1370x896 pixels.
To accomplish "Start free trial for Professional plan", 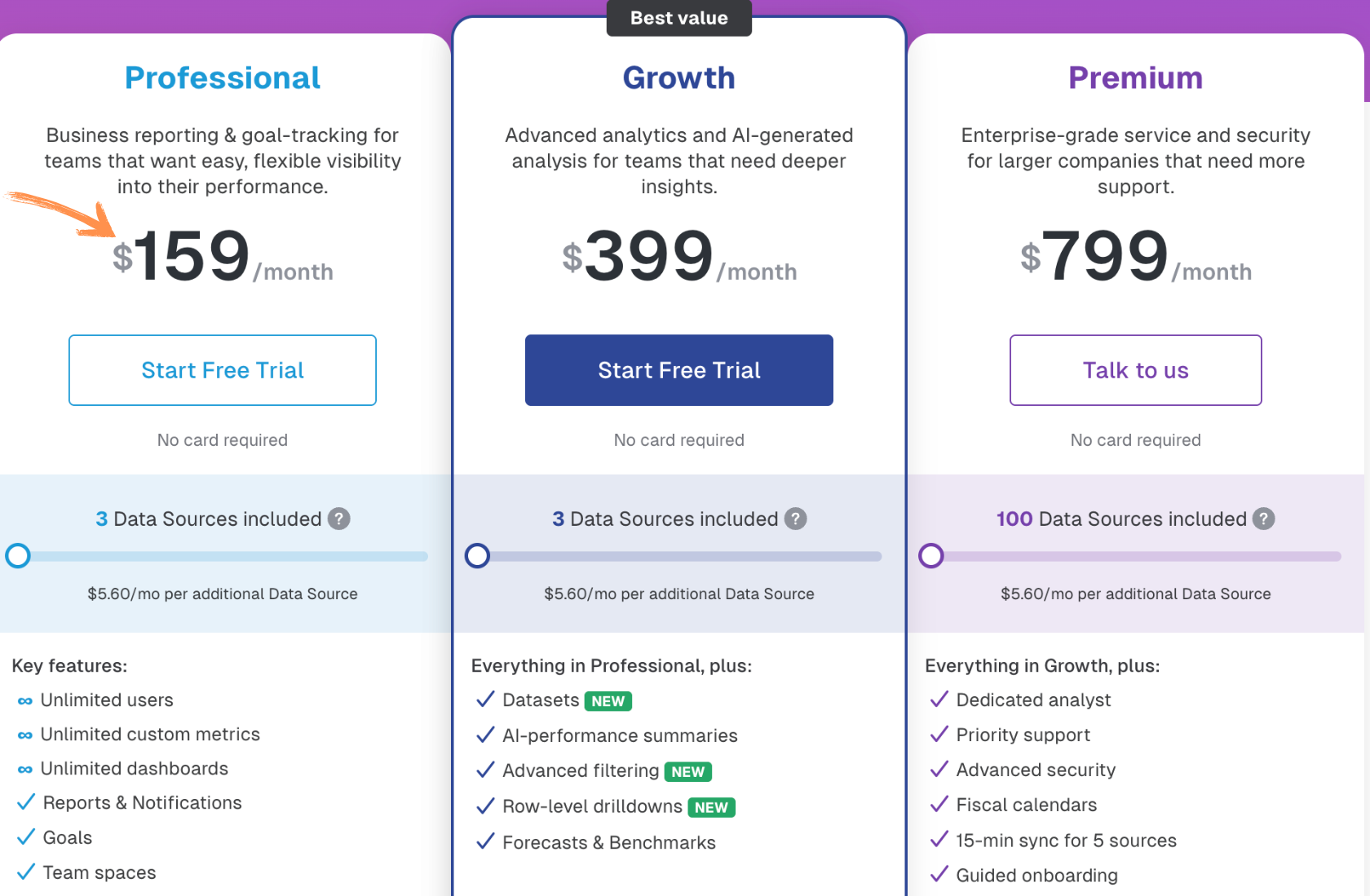I will (223, 370).
